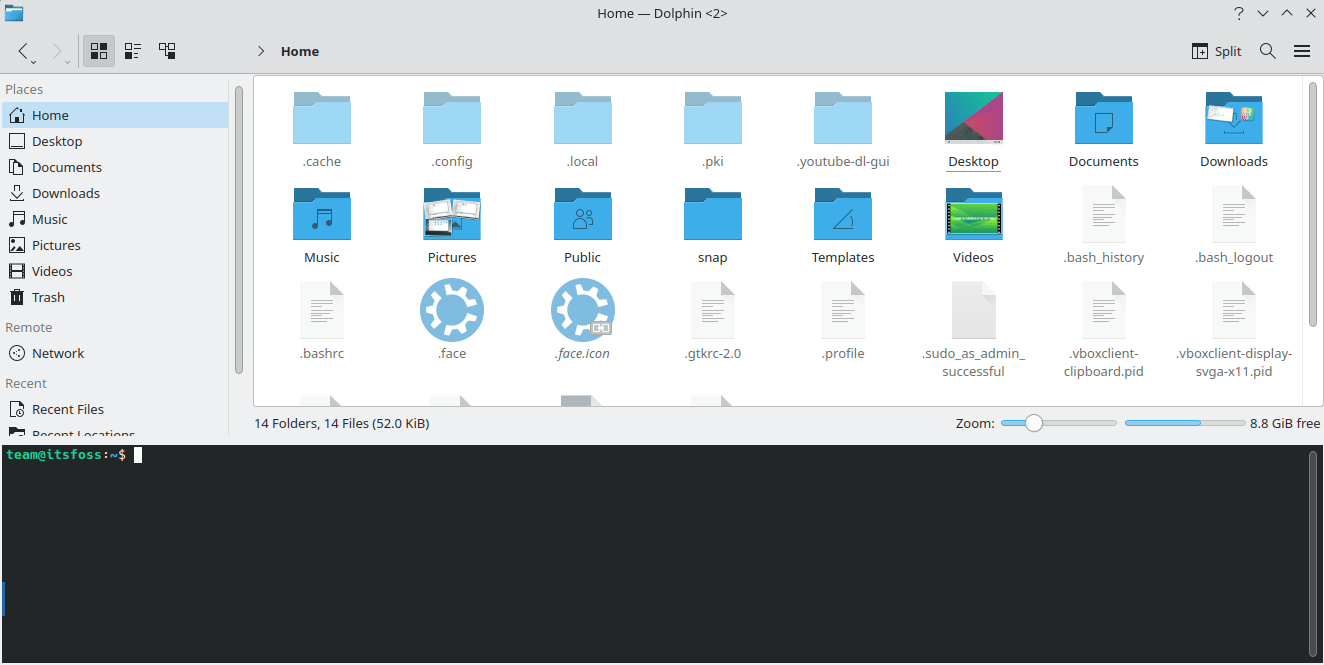Open the .config folder
Image resolution: width=1324 pixels, height=665 pixels.
[452, 117]
